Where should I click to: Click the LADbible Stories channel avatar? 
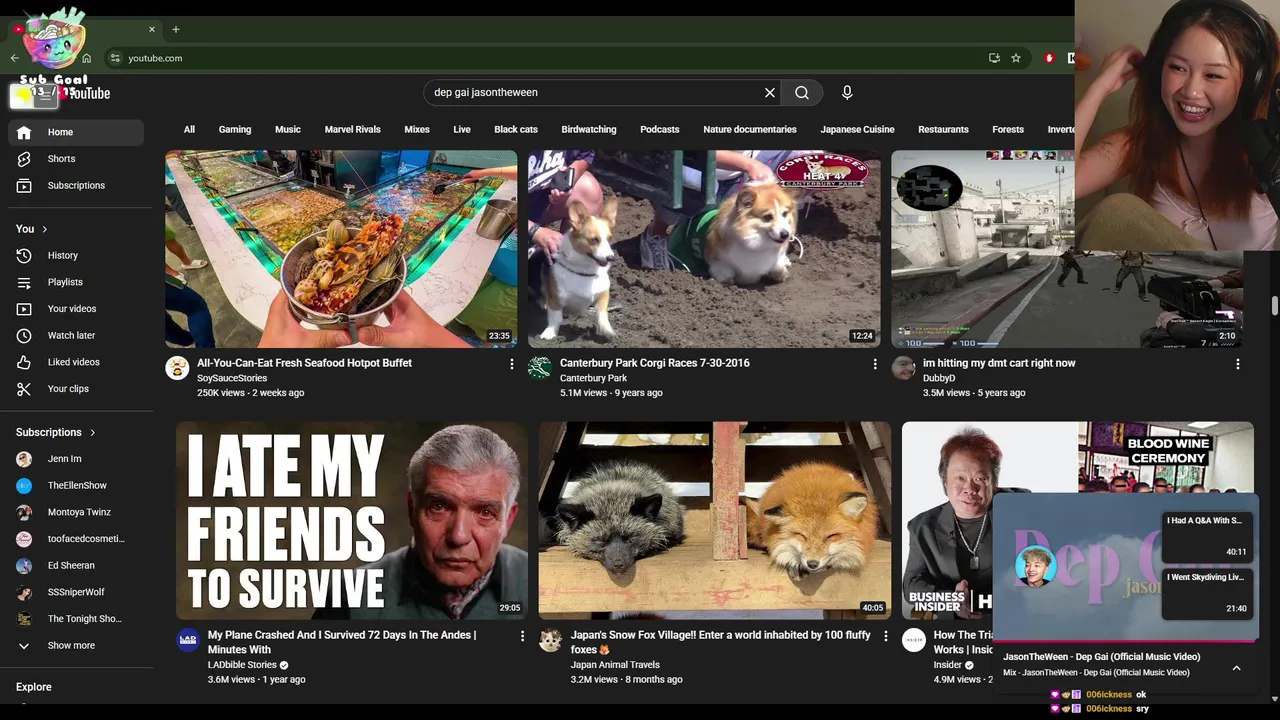(188, 640)
